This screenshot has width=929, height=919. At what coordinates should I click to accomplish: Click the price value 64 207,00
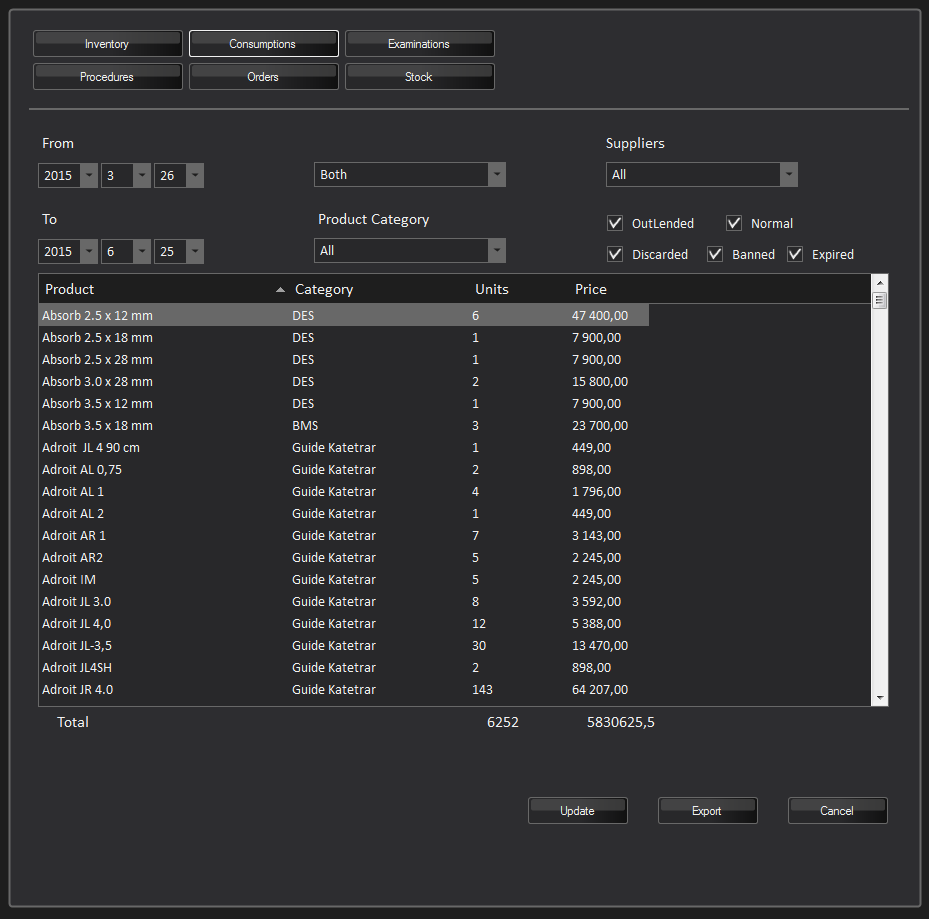600,689
